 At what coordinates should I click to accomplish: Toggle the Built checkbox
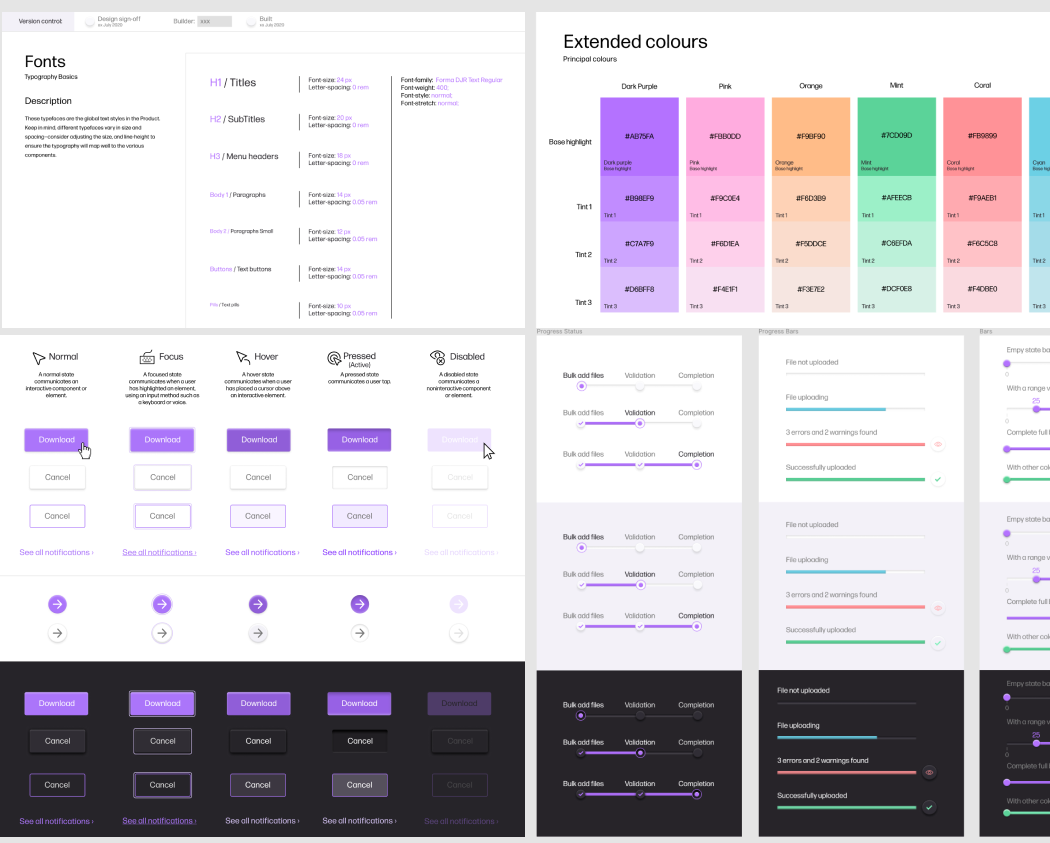[x=250, y=20]
